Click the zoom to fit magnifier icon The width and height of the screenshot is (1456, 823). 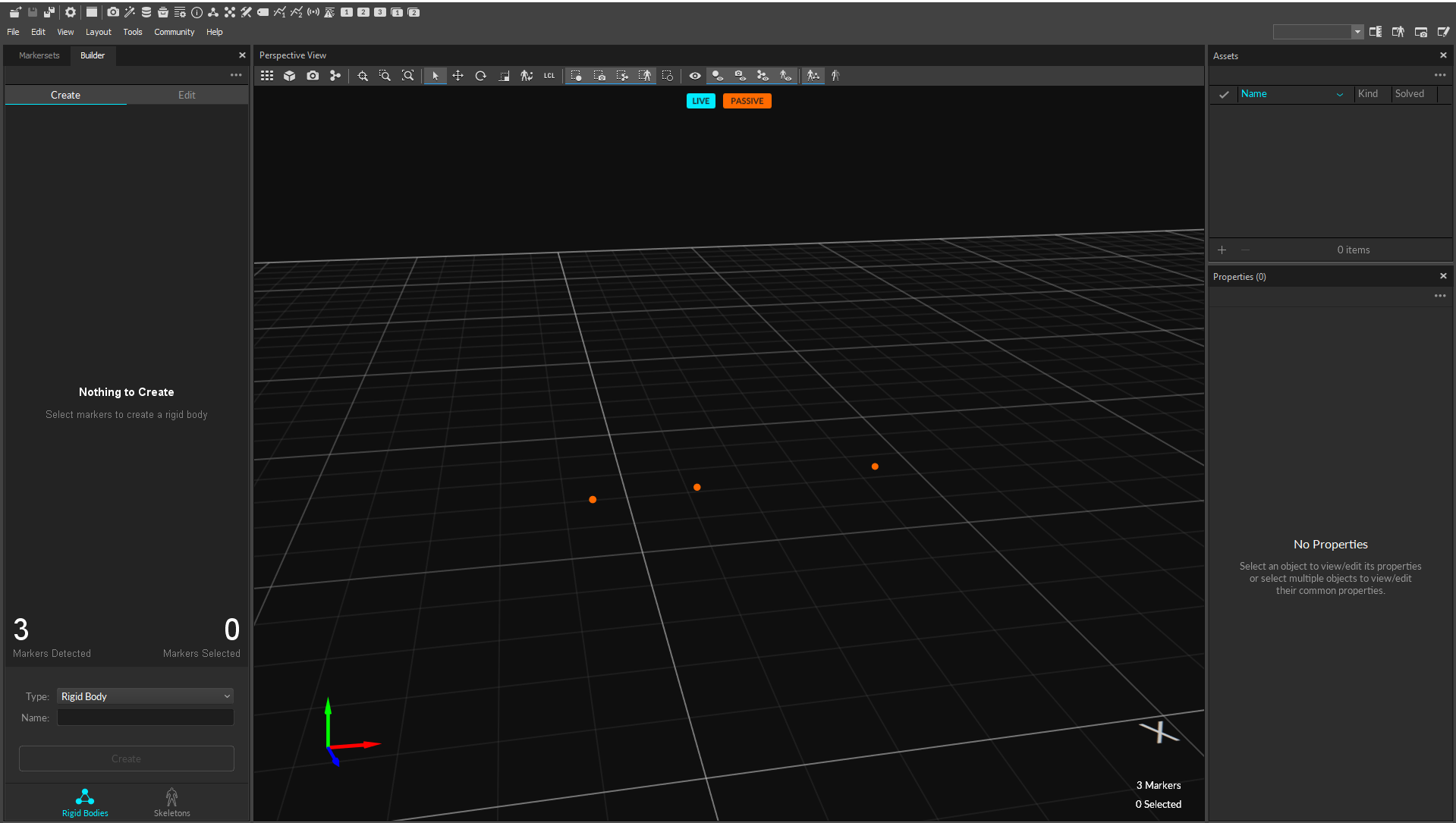point(407,76)
